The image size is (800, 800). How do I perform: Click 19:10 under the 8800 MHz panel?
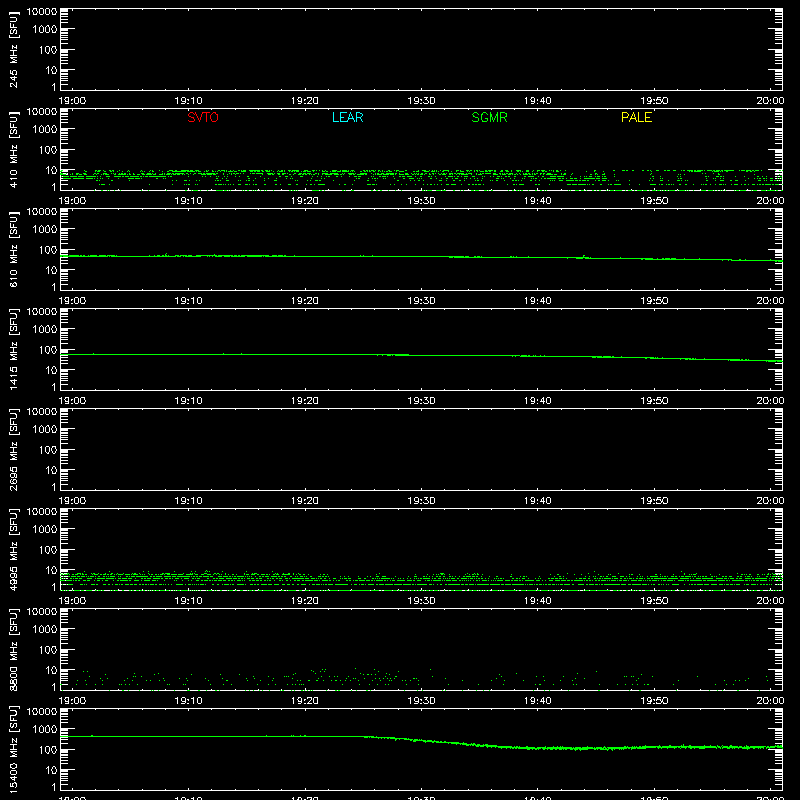coord(188,701)
